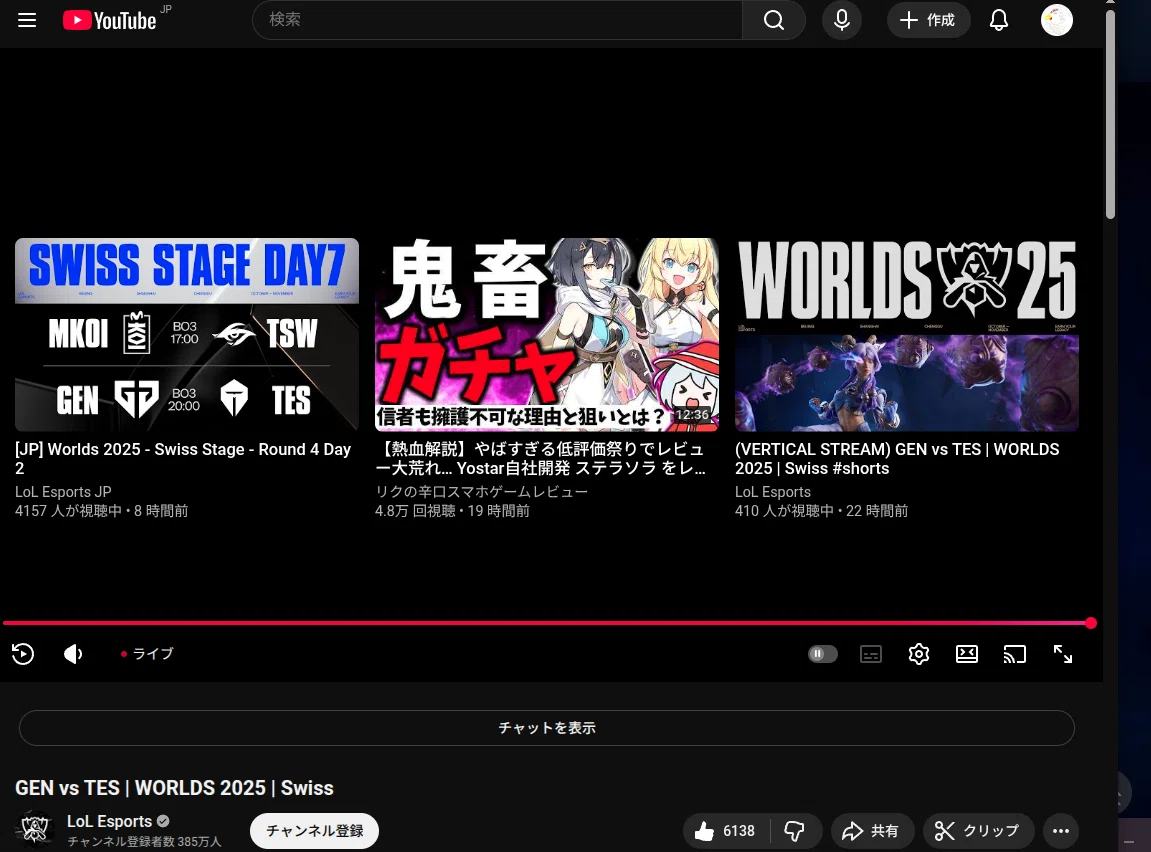Screen dimensions: 1151x852
Task: Click '4157 人が視聴中・8 時間前' text
Action: click(101, 511)
